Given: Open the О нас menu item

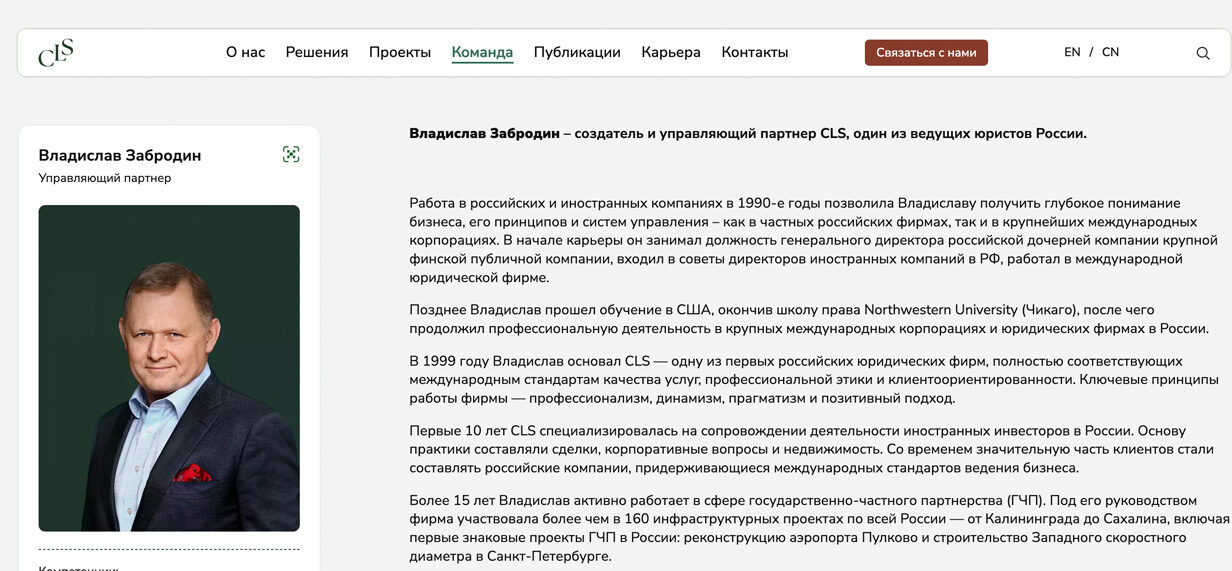Looking at the screenshot, I should (245, 52).
